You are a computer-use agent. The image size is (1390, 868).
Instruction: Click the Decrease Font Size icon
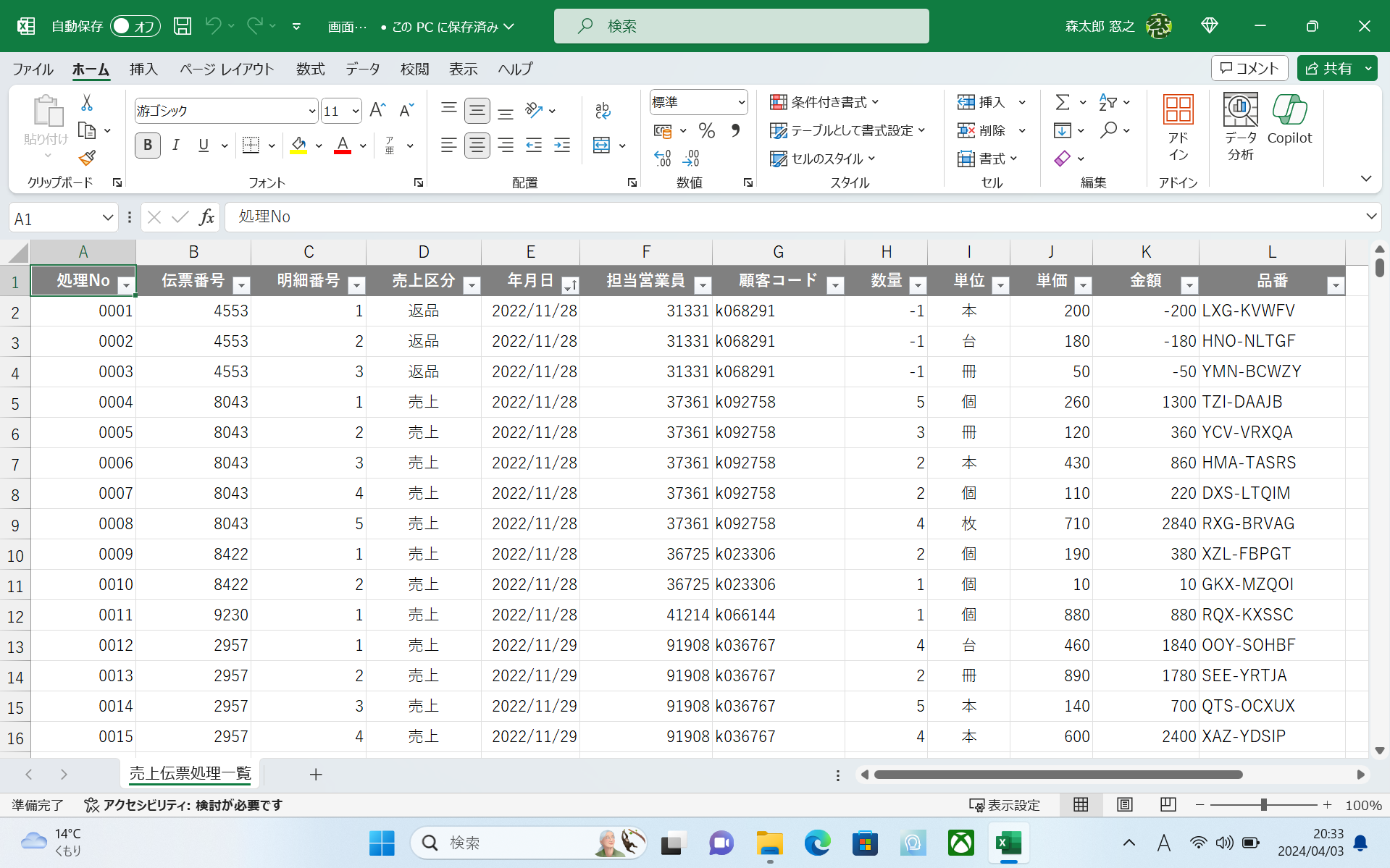407,110
